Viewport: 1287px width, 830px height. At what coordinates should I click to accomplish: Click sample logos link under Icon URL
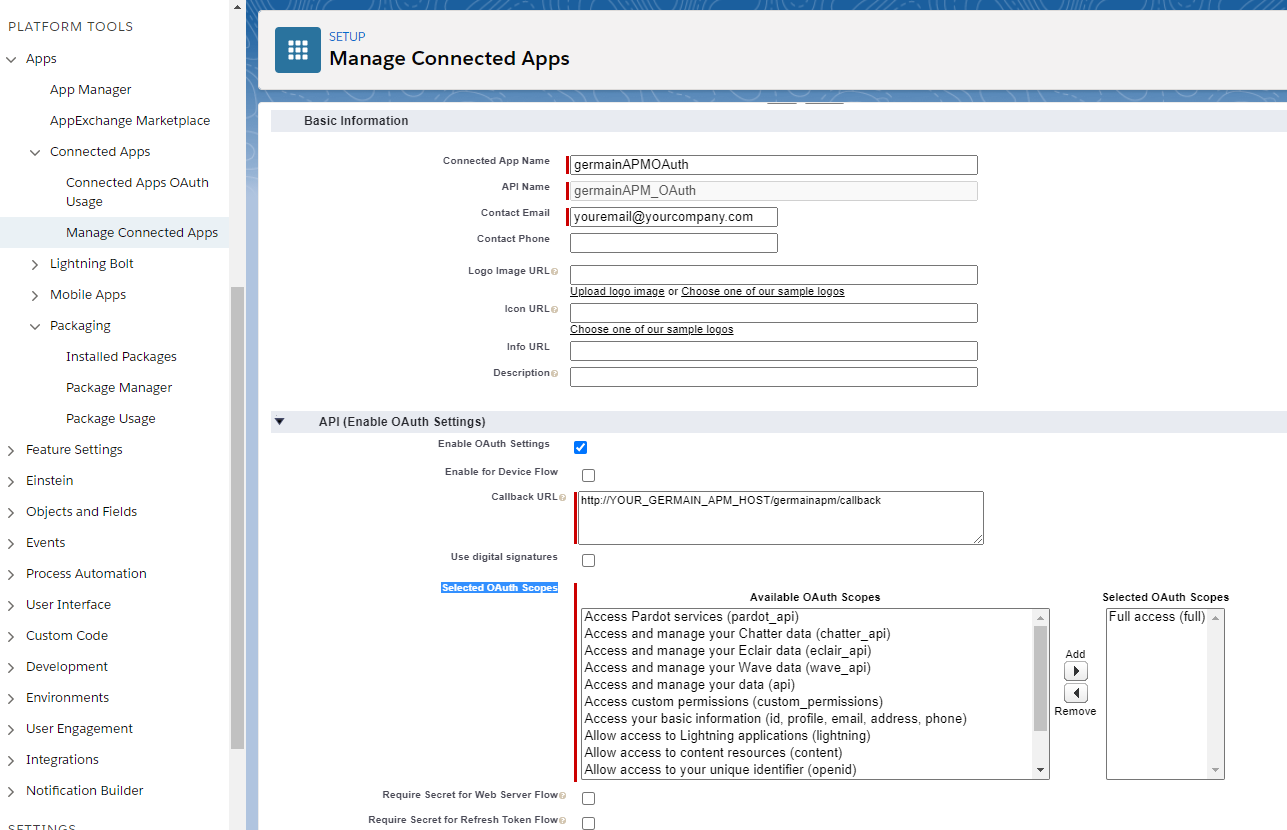(x=651, y=330)
